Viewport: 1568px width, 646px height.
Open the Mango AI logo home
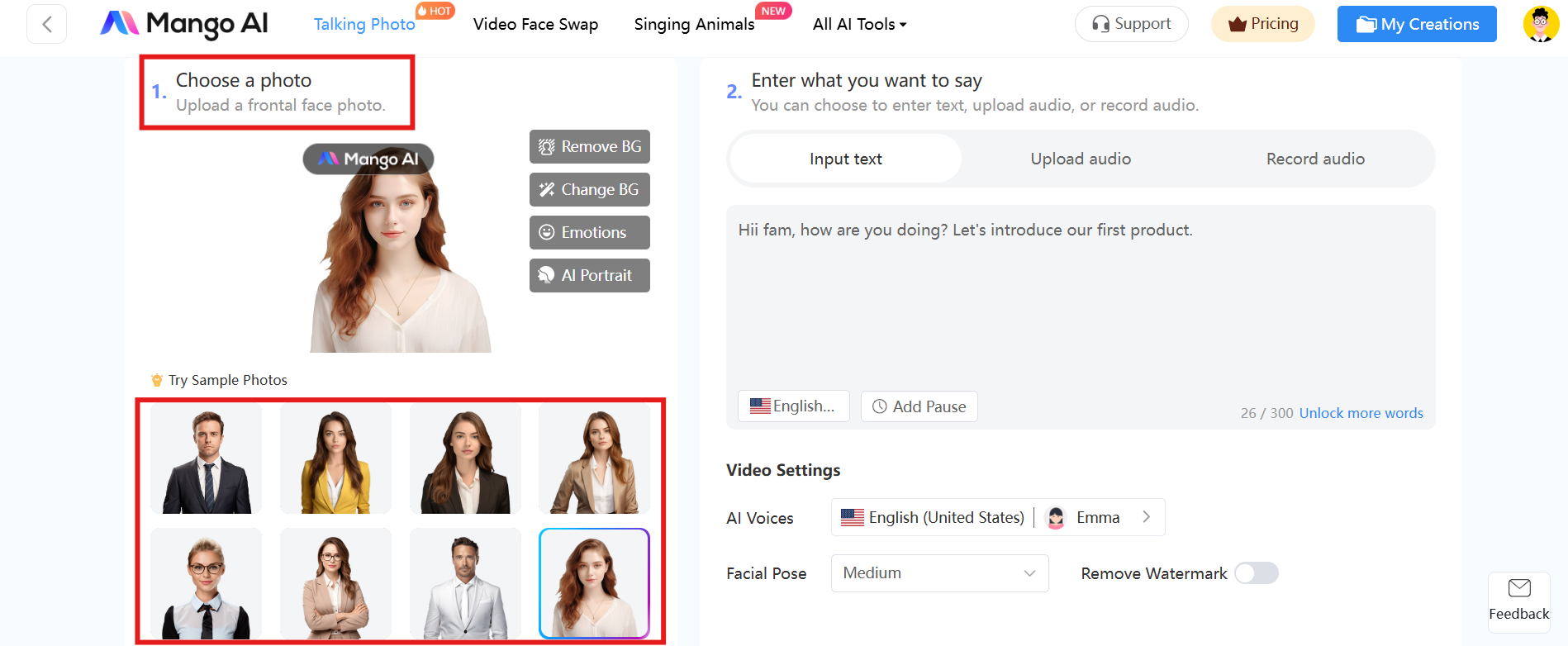point(184,24)
